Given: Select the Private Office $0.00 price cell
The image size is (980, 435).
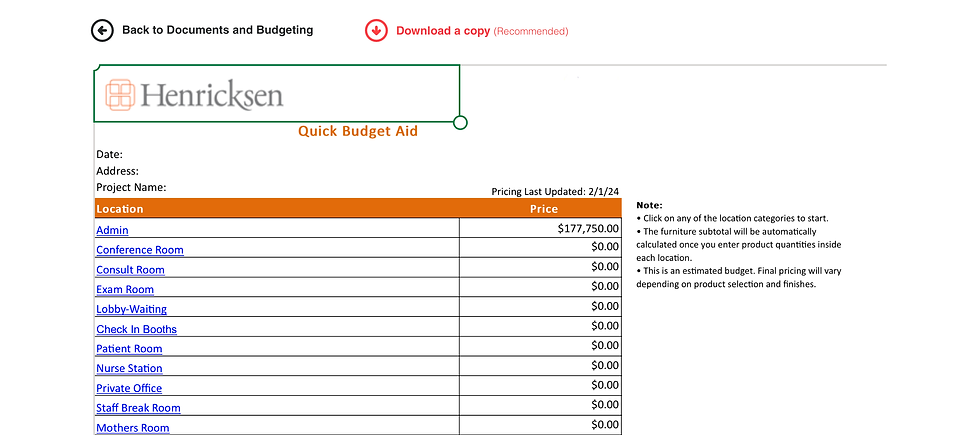Looking at the screenshot, I should point(541,386).
